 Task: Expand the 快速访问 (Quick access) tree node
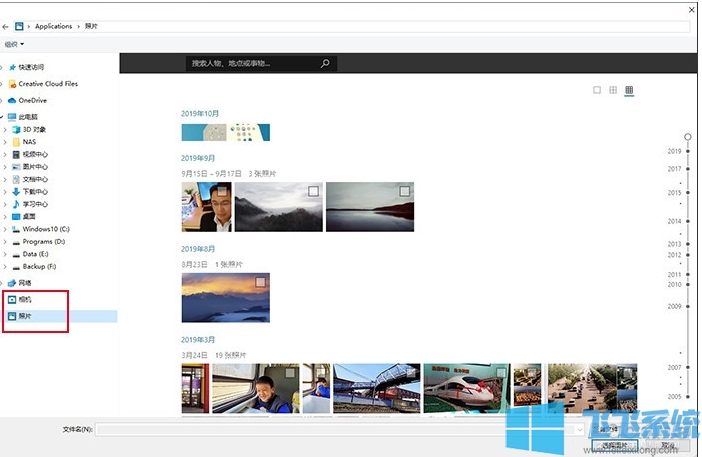4,67
